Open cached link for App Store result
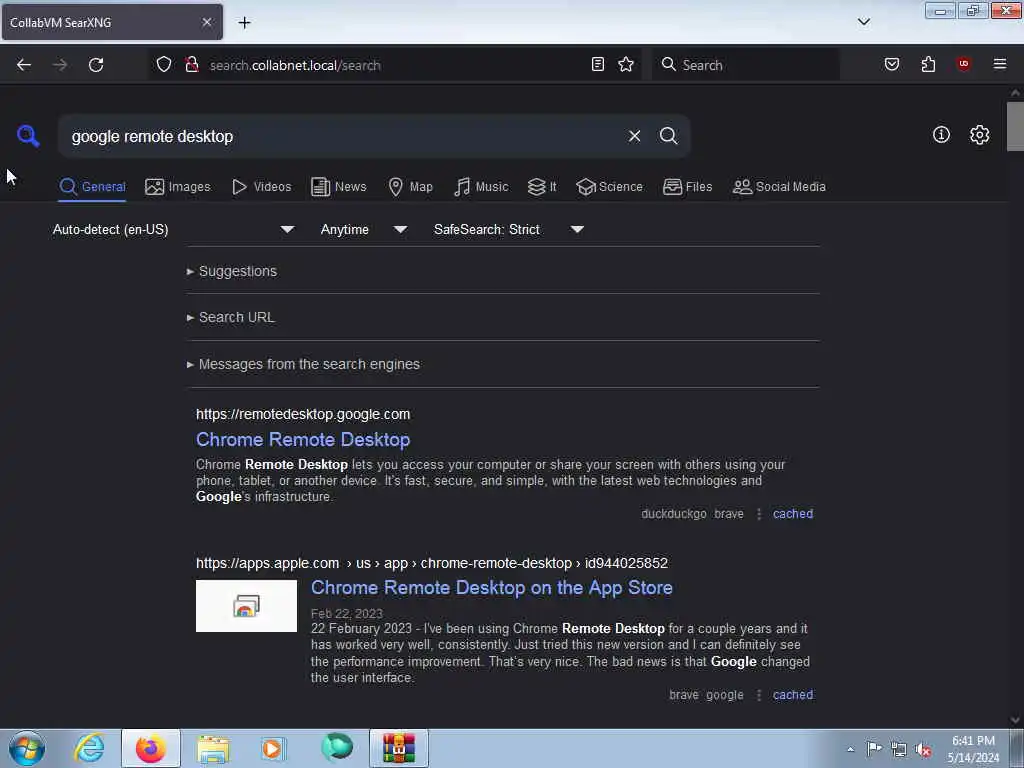The height and width of the screenshot is (768, 1024). (793, 695)
